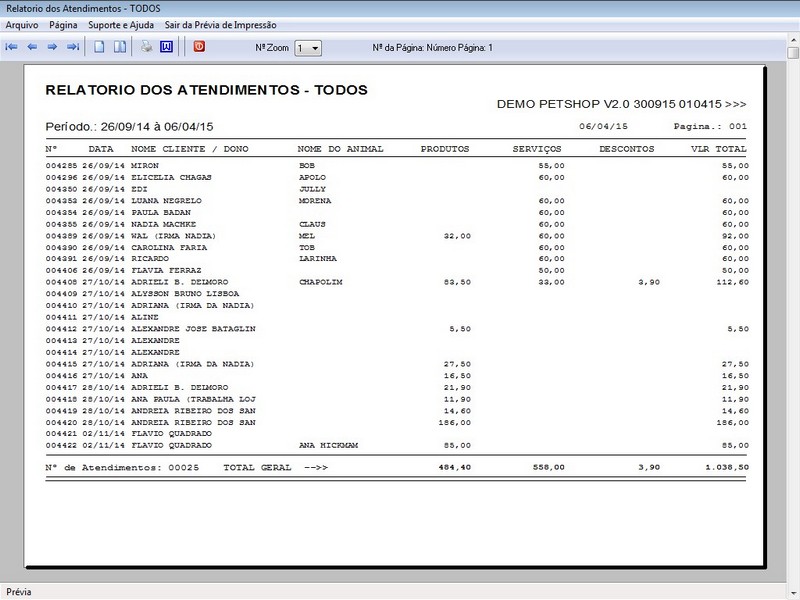Click animal name CHAPOLIM

(x=320, y=282)
